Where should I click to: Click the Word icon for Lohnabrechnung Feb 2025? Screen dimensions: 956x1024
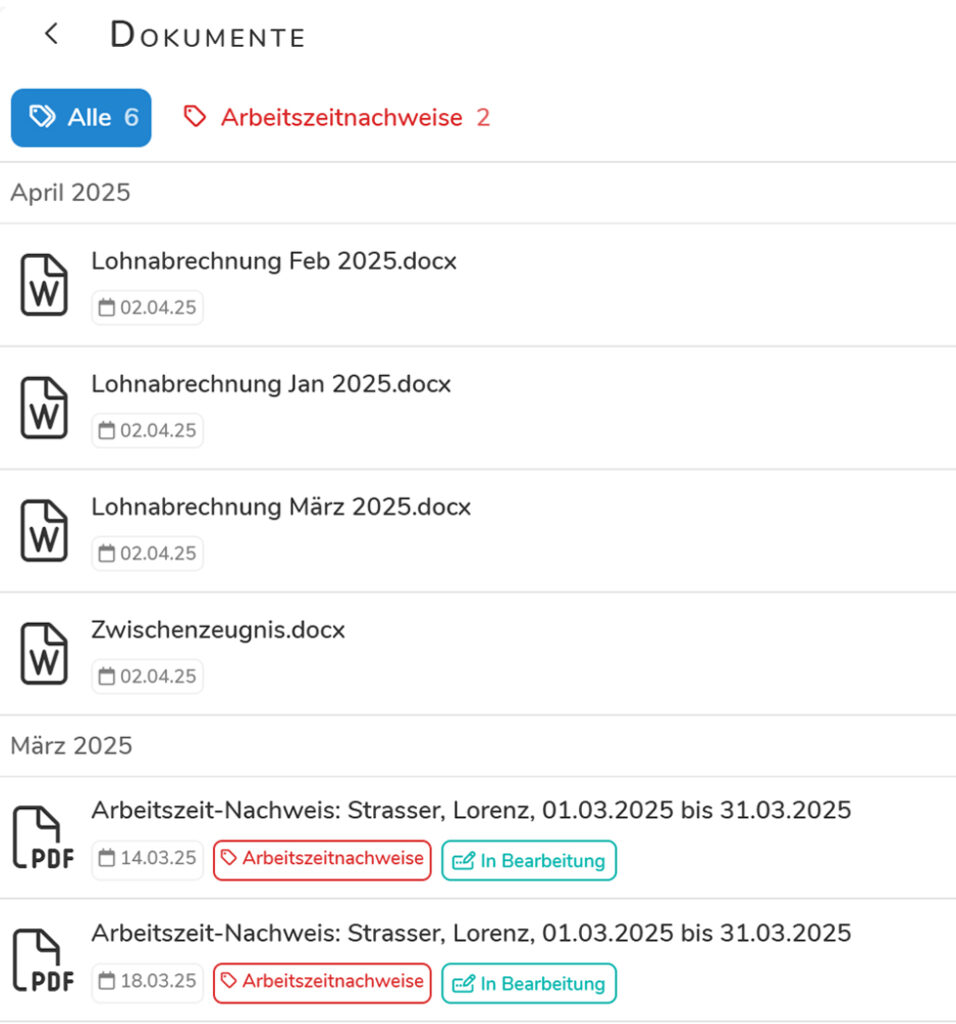tap(44, 285)
